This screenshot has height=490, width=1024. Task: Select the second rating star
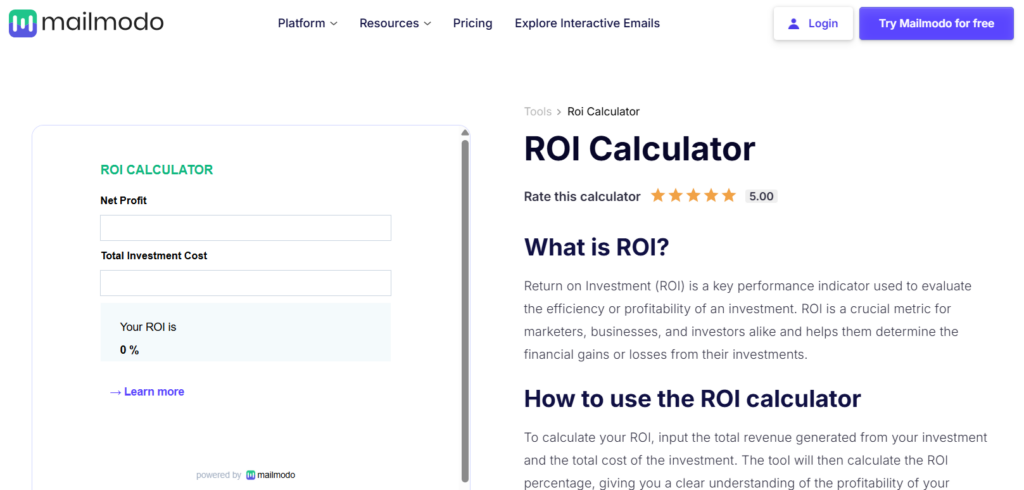pos(675,195)
